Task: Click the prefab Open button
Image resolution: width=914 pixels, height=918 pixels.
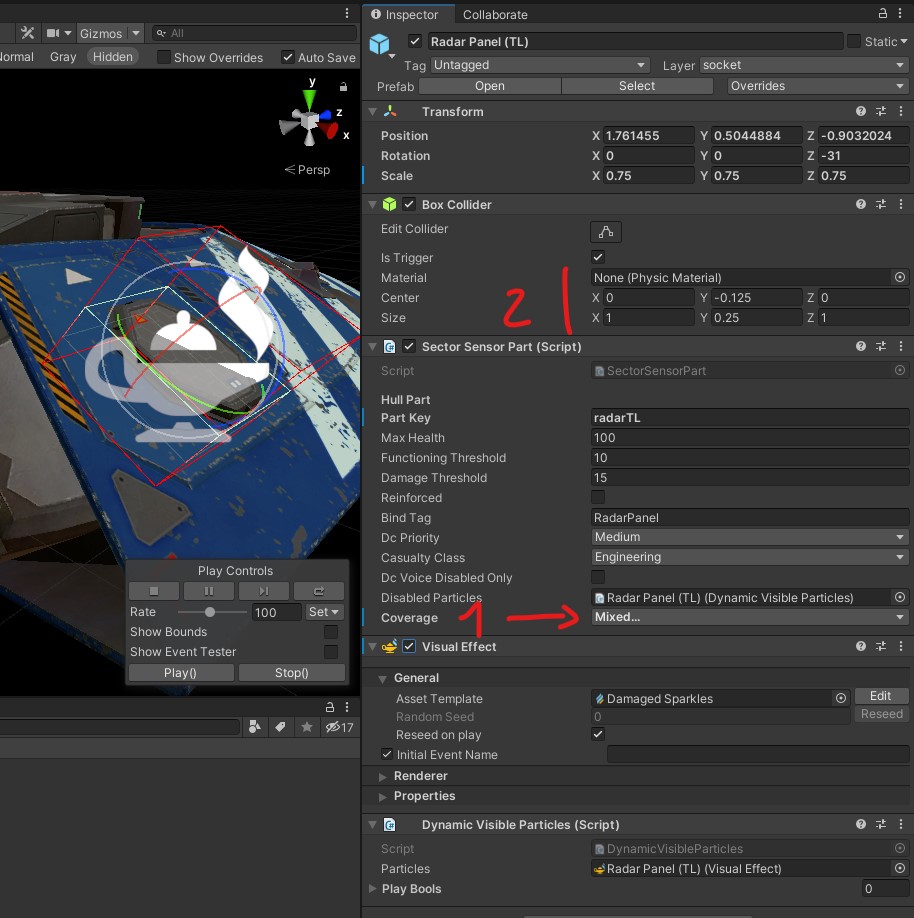Action: (489, 86)
